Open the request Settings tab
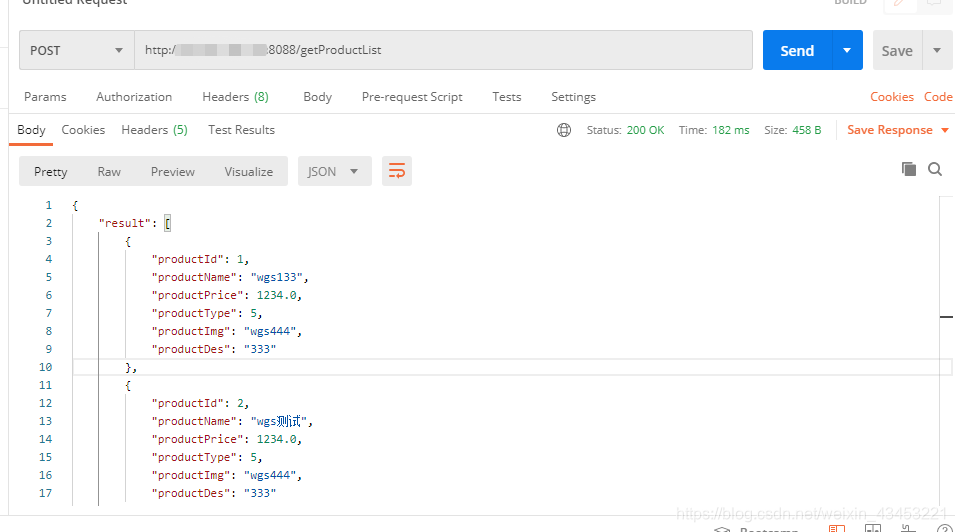This screenshot has width=955, height=532. tap(573, 97)
